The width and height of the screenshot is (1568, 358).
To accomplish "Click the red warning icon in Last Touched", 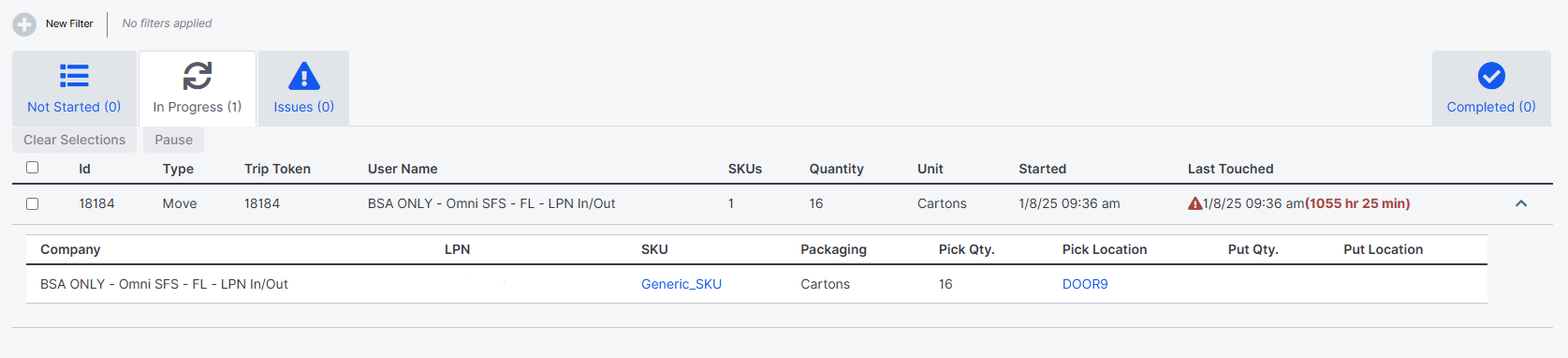I will pos(1194,203).
